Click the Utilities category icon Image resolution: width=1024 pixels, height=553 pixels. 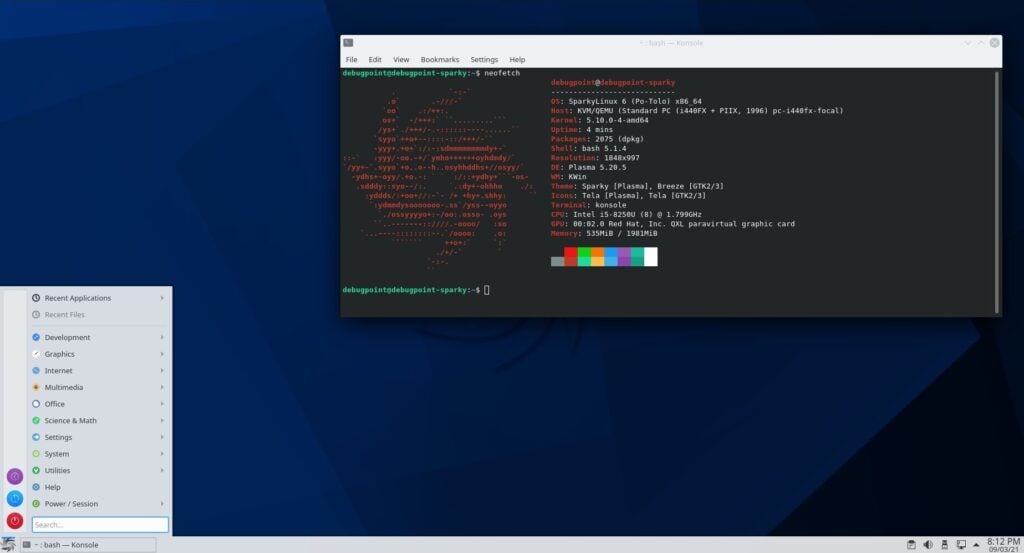[36, 471]
